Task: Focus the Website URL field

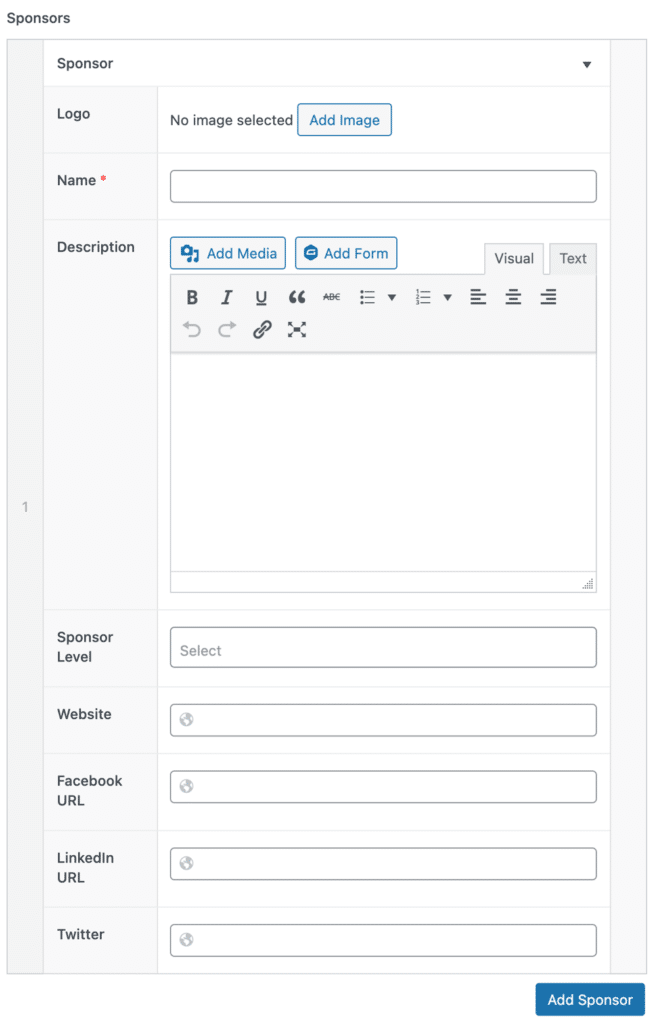Action: coord(383,720)
